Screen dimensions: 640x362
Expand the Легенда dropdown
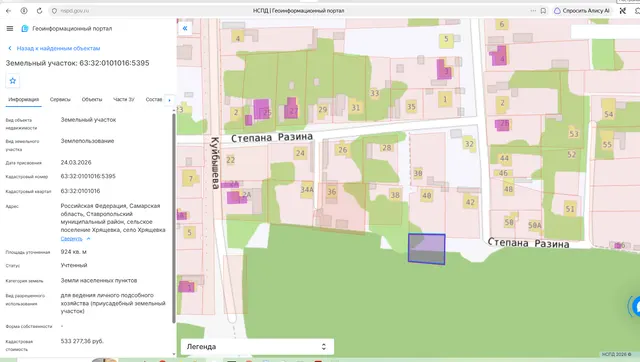[257, 347]
